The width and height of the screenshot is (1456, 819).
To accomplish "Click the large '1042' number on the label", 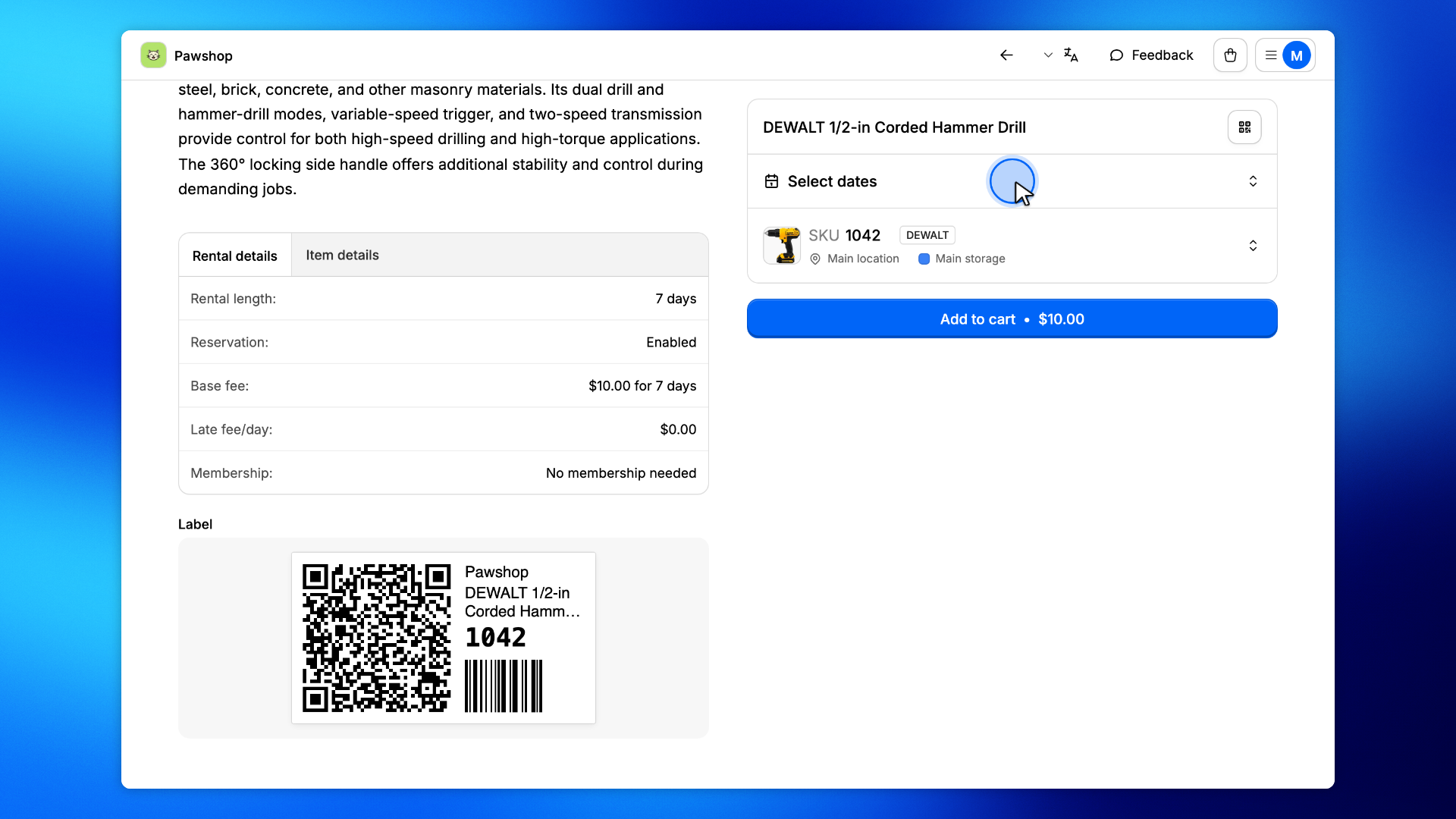I will point(495,638).
